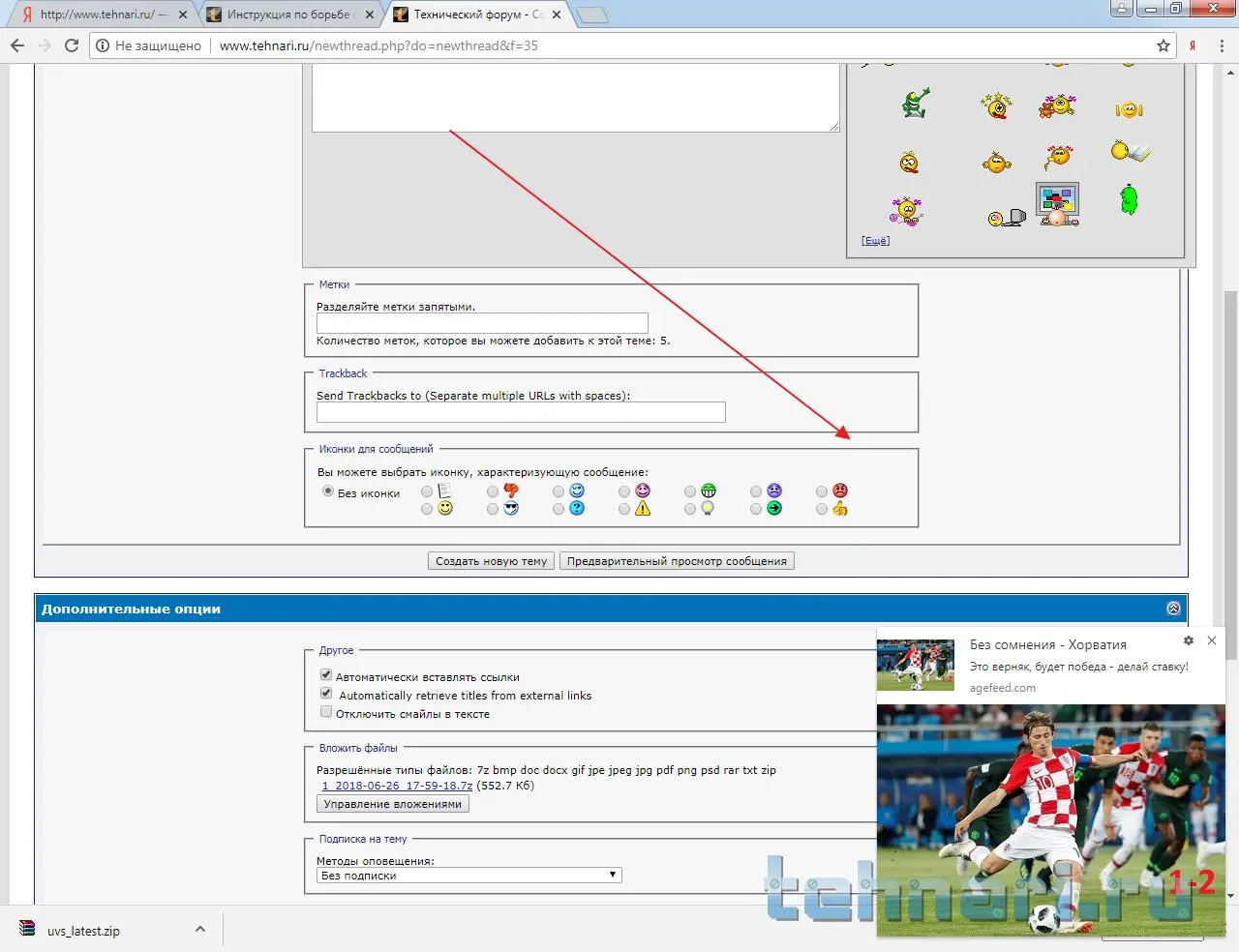This screenshot has width=1239, height=952.
Task: Reload the current page
Action: coord(72,45)
